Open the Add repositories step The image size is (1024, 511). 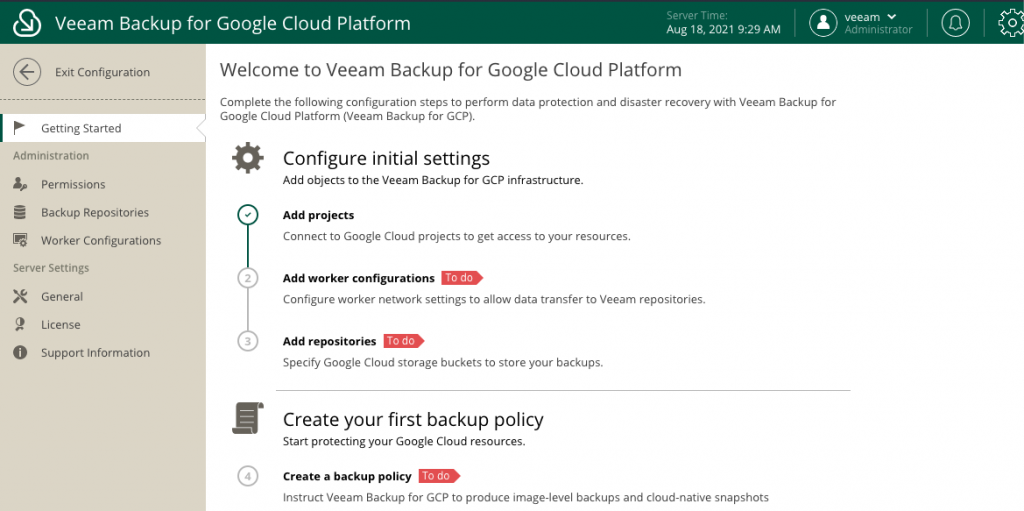(x=329, y=341)
